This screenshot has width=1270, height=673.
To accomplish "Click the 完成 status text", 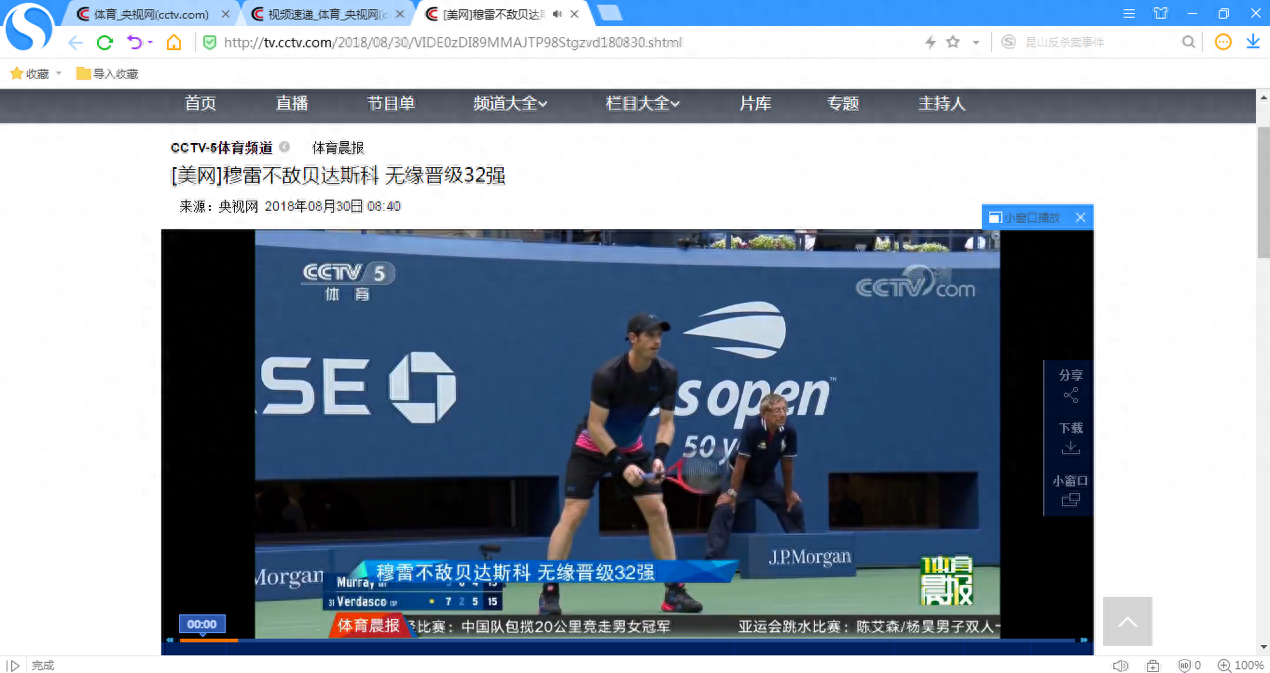I will click(x=43, y=665).
